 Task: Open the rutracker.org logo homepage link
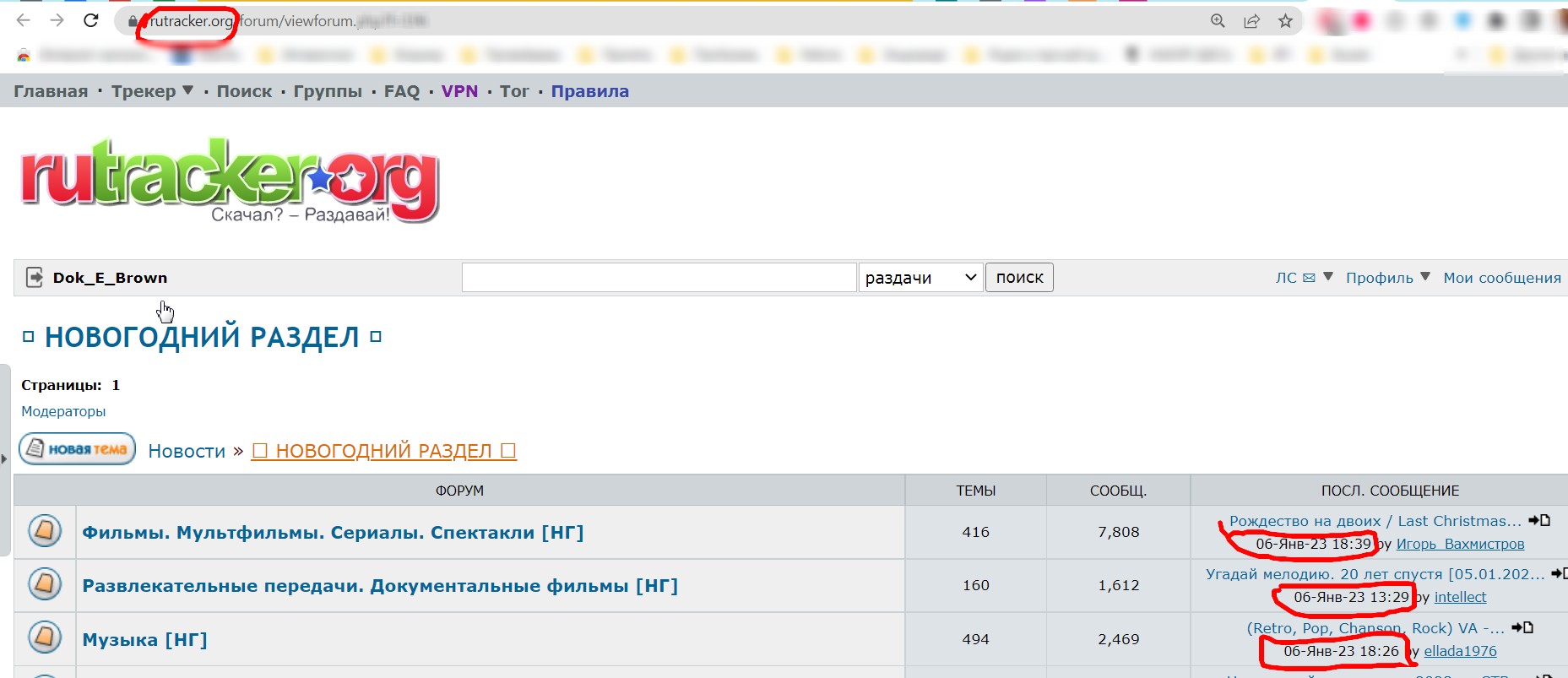pyautogui.click(x=230, y=180)
